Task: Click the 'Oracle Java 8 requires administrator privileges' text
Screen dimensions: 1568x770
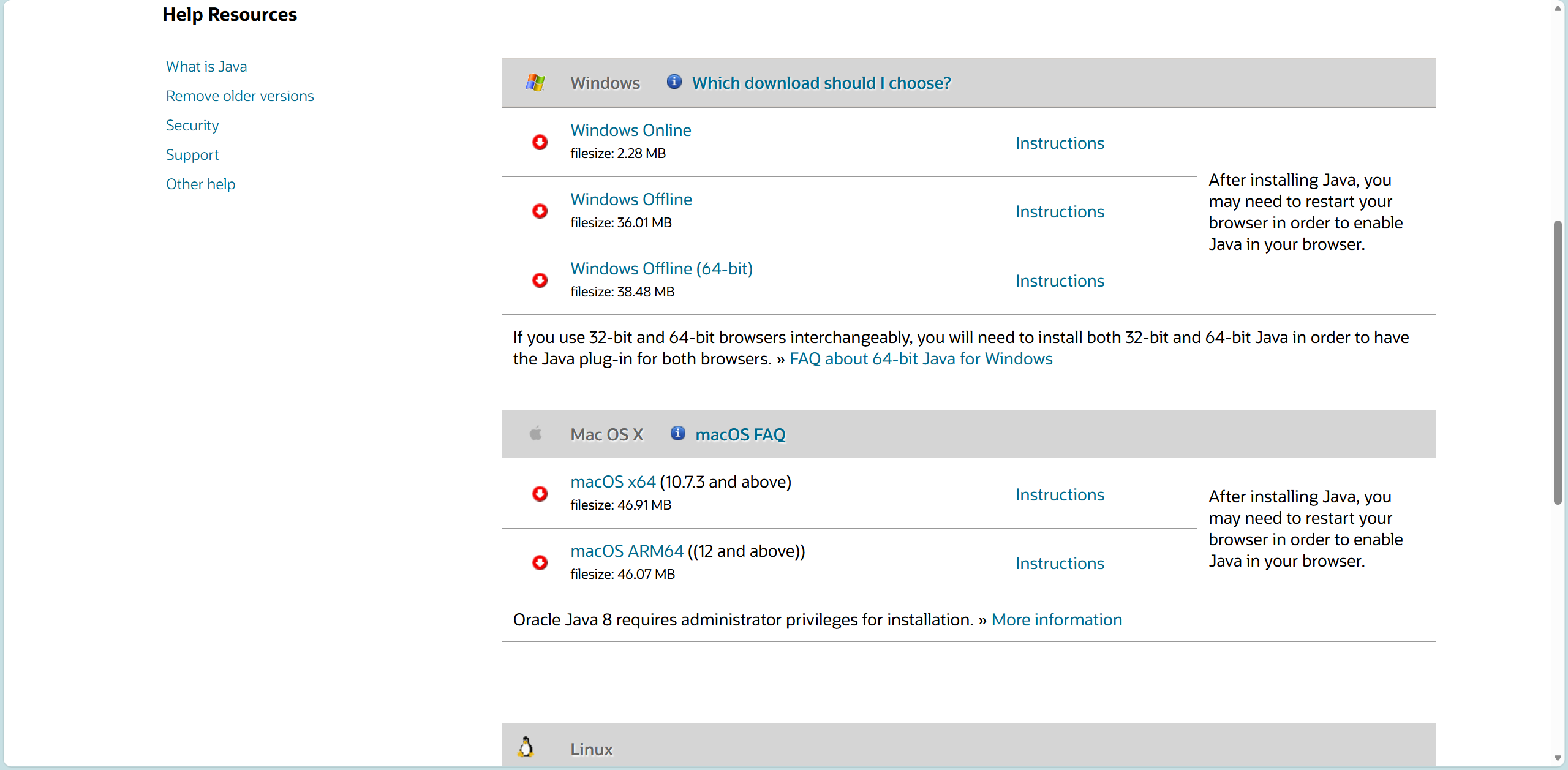Action: click(x=744, y=620)
